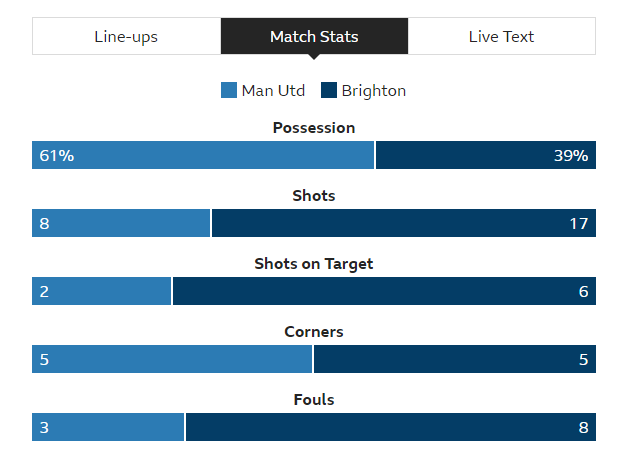Click the Brighton corners bar
Image resolution: width=631 pixels, height=469 pixels.
pos(455,359)
